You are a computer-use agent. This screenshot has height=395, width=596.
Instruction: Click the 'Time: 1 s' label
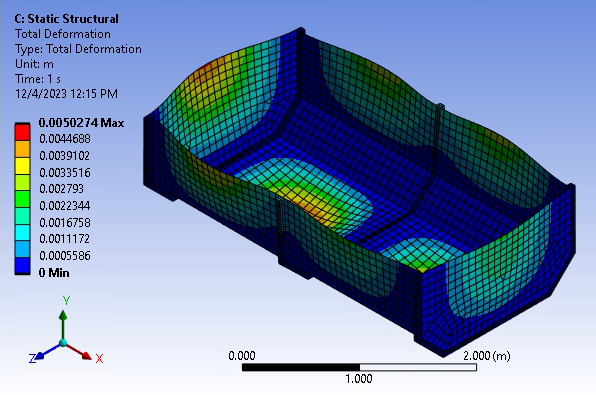38,79
